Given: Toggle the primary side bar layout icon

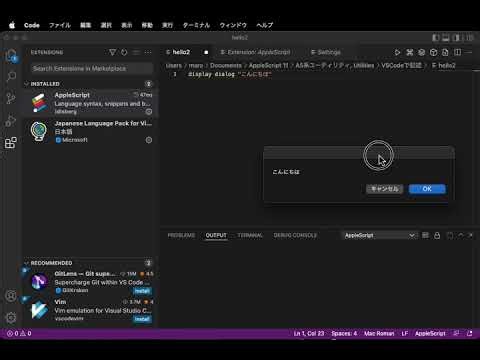Looking at the screenshot, I should (436, 38).
